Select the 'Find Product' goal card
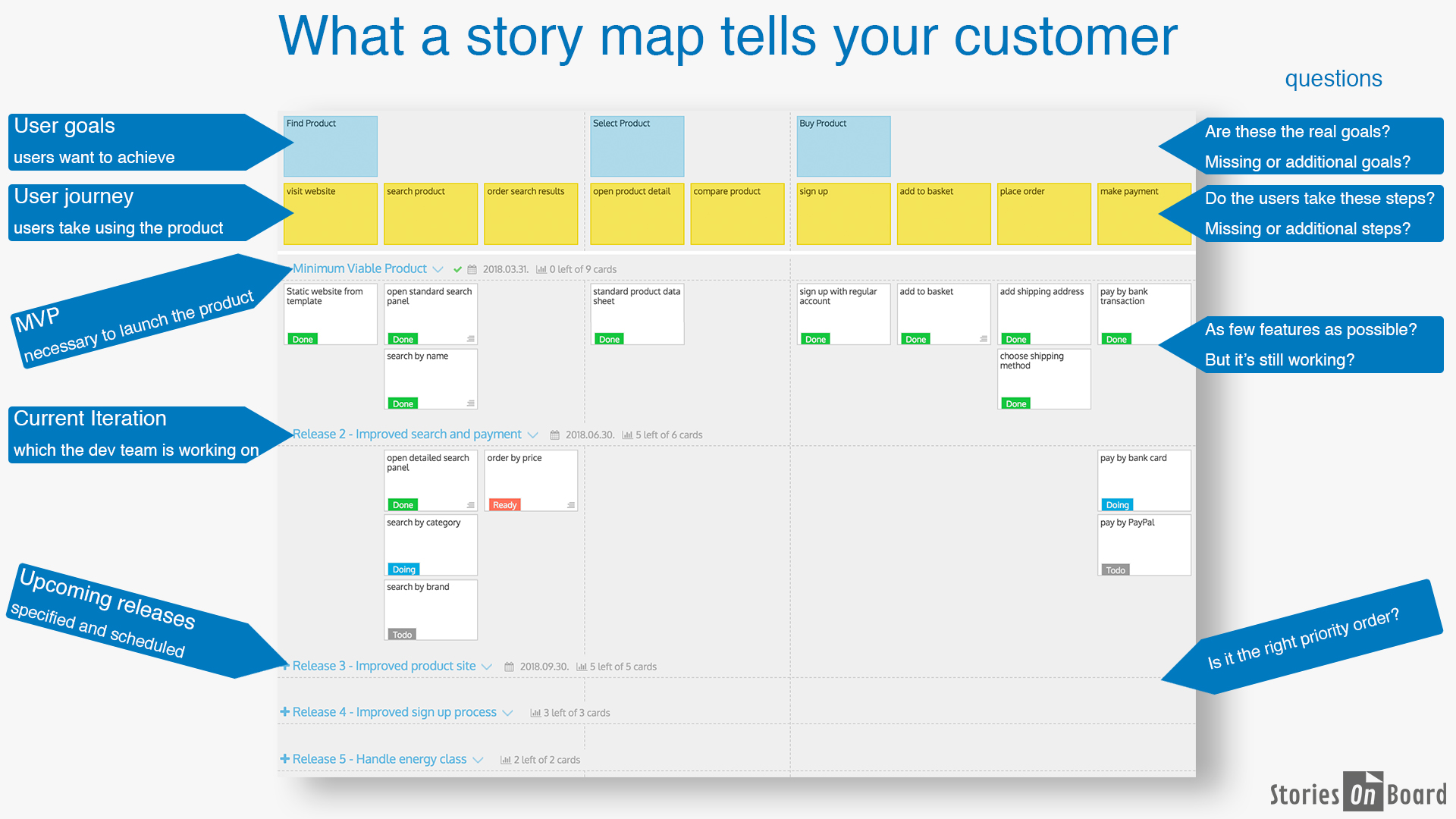 click(330, 146)
